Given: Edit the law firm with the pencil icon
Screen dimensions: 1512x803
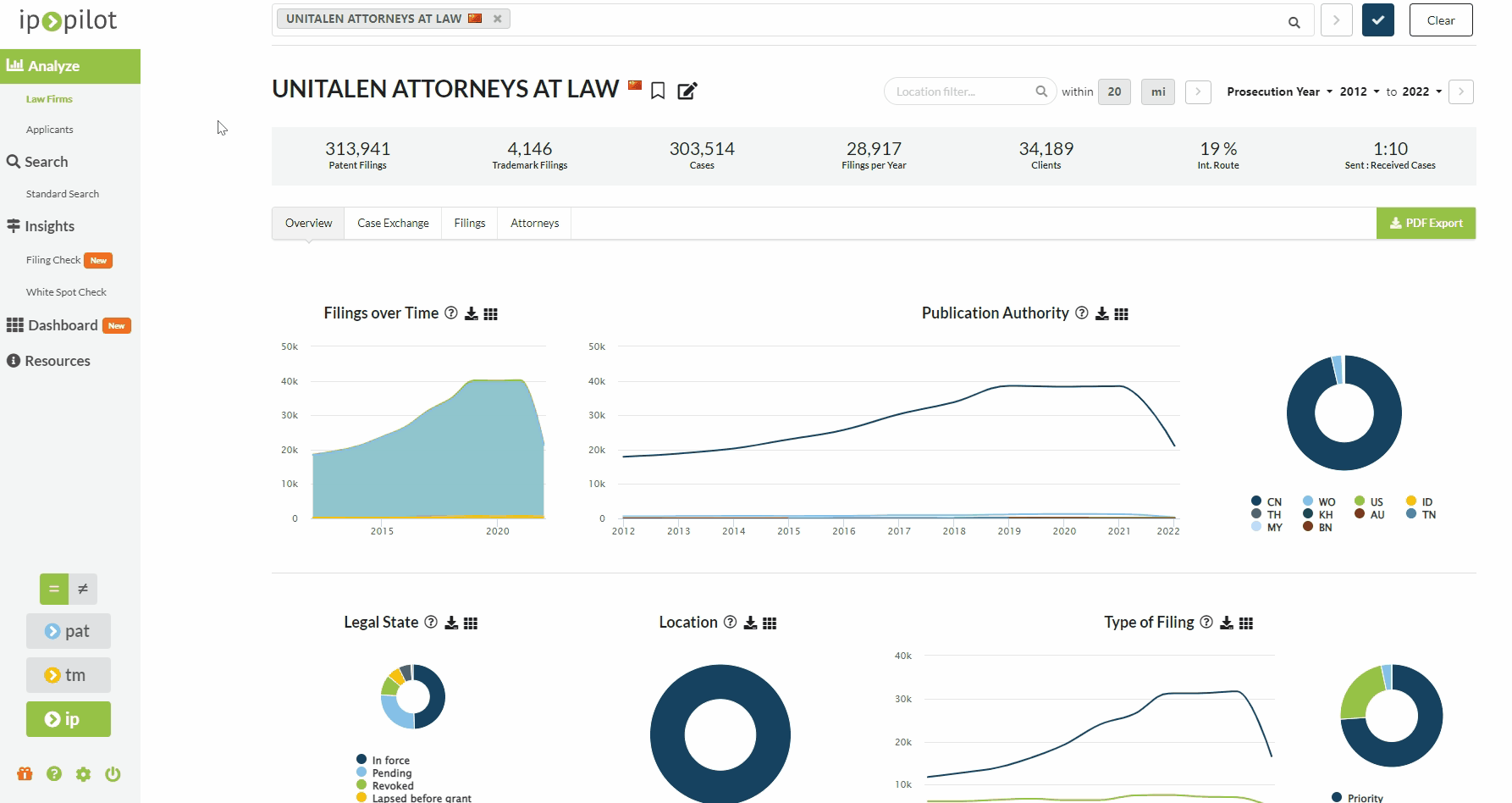Looking at the screenshot, I should 687,91.
